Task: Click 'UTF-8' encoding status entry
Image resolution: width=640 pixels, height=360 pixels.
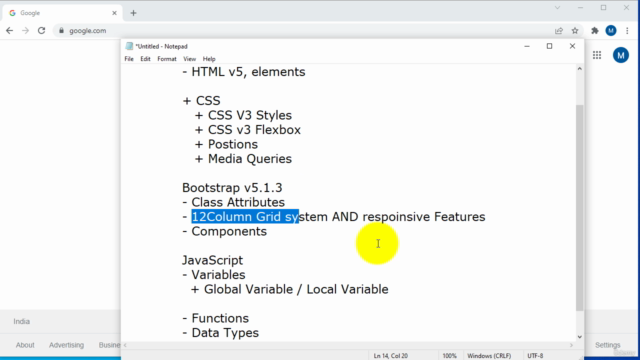Action: tap(535, 356)
